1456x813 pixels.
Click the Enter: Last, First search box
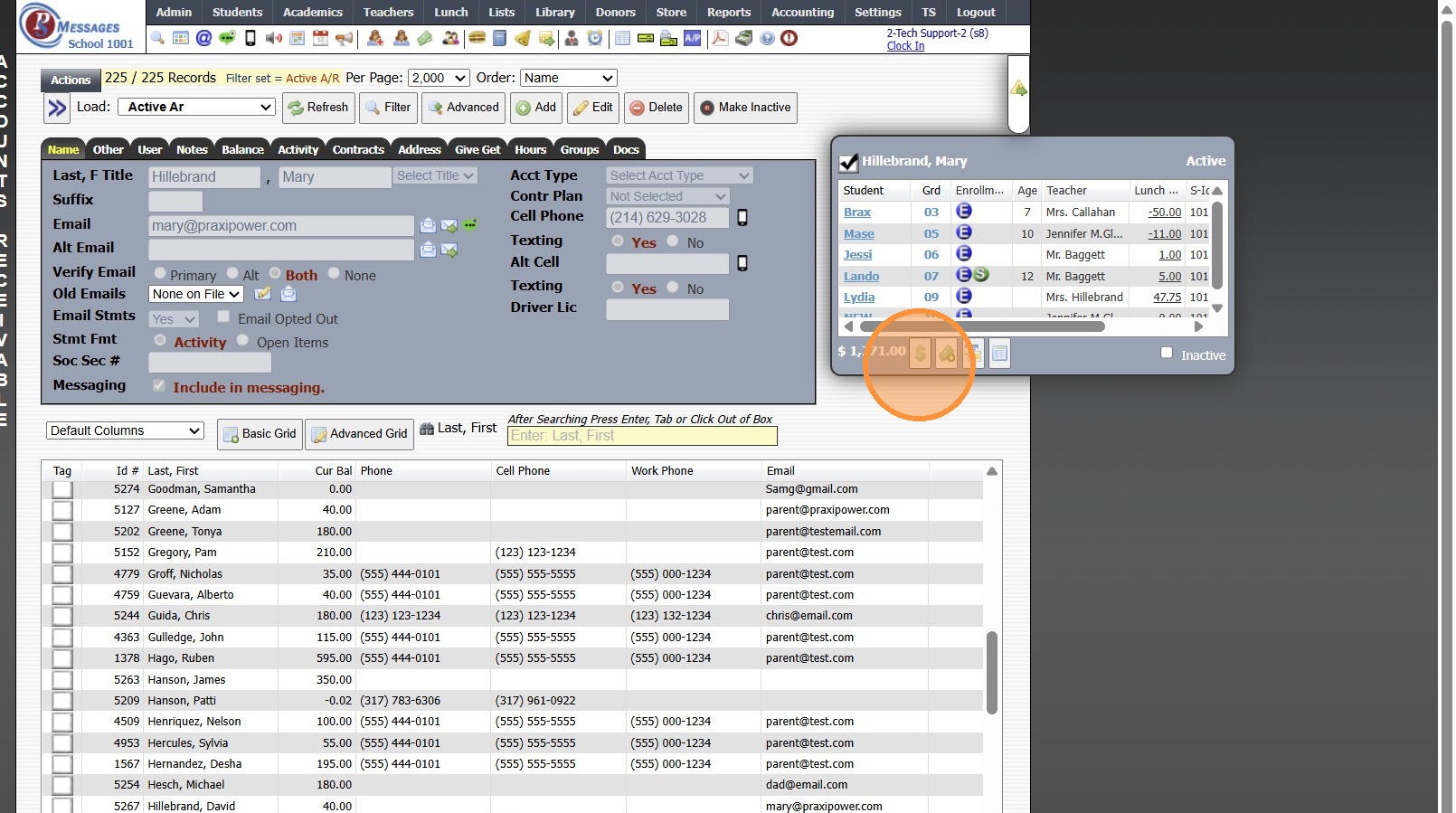pos(642,436)
